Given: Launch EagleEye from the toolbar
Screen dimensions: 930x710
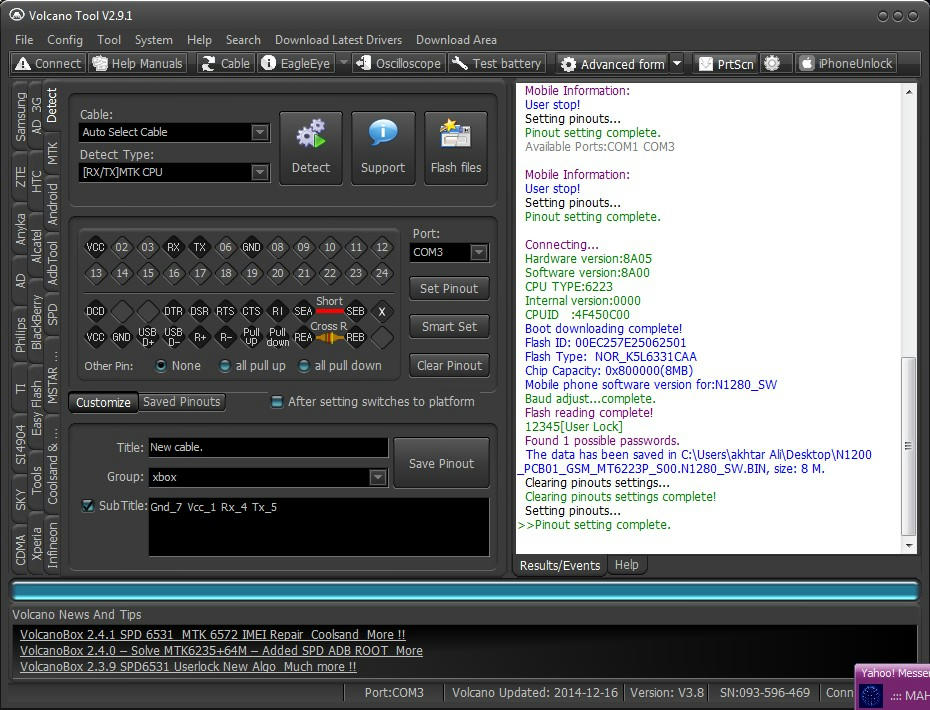Looking at the screenshot, I should [296, 63].
